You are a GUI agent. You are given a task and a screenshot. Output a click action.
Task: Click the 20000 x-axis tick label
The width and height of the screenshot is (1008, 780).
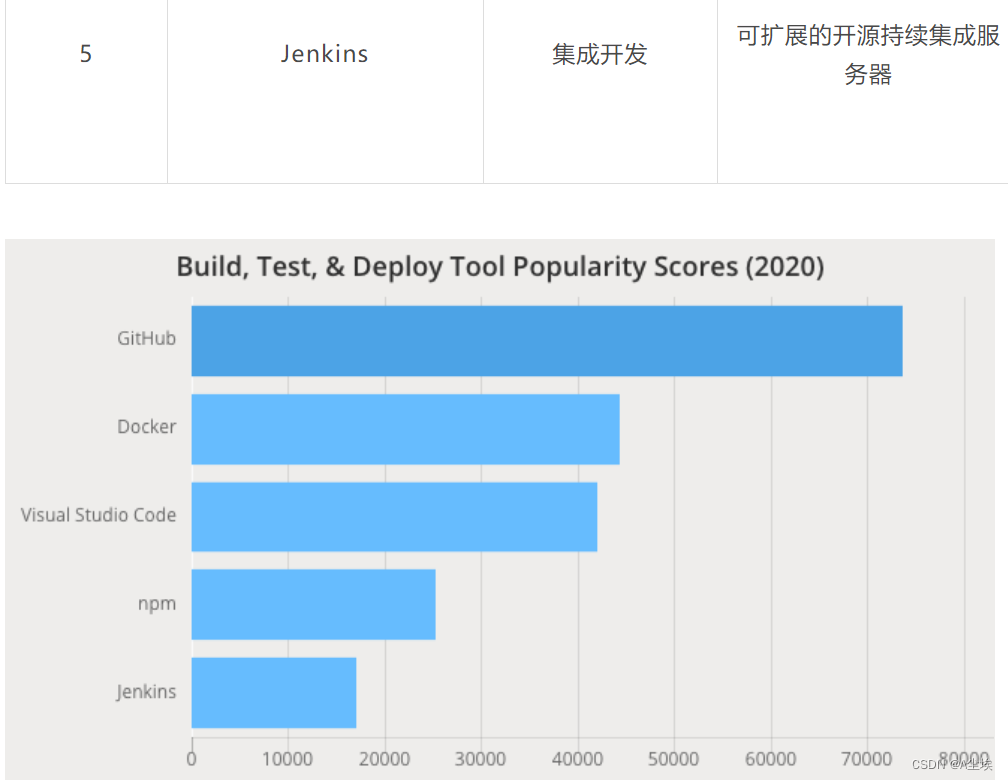384,759
